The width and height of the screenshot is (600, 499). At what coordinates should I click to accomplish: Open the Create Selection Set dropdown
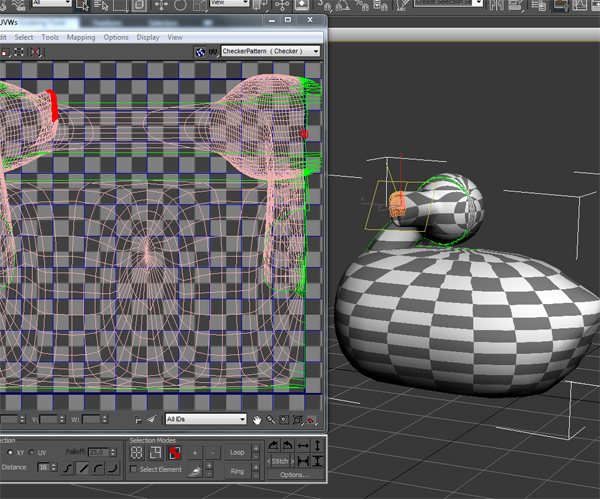tap(448, 3)
